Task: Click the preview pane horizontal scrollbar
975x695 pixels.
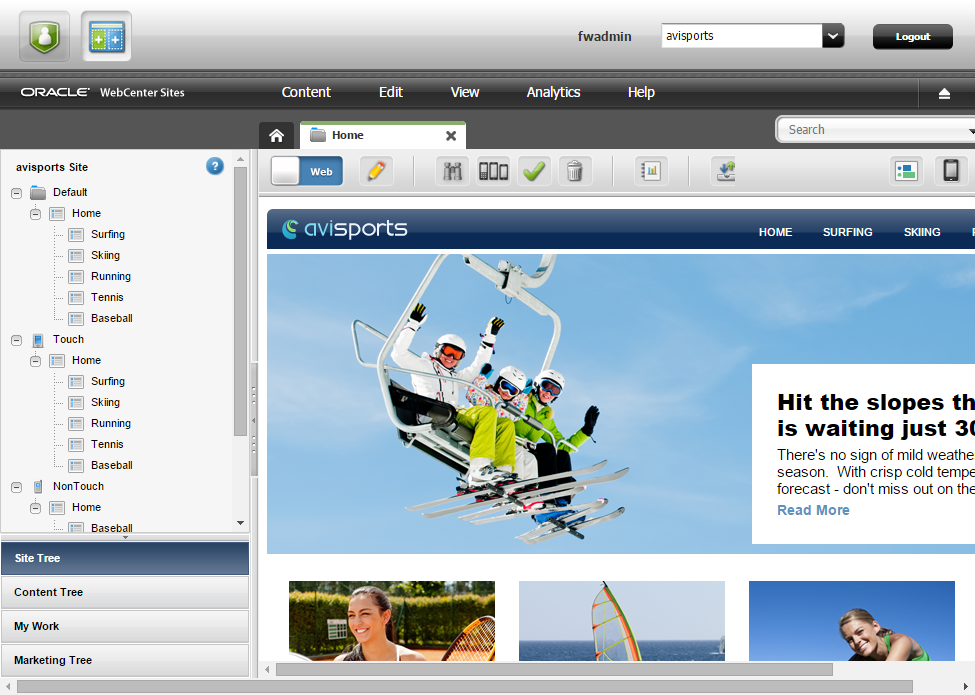Action: tap(554, 670)
